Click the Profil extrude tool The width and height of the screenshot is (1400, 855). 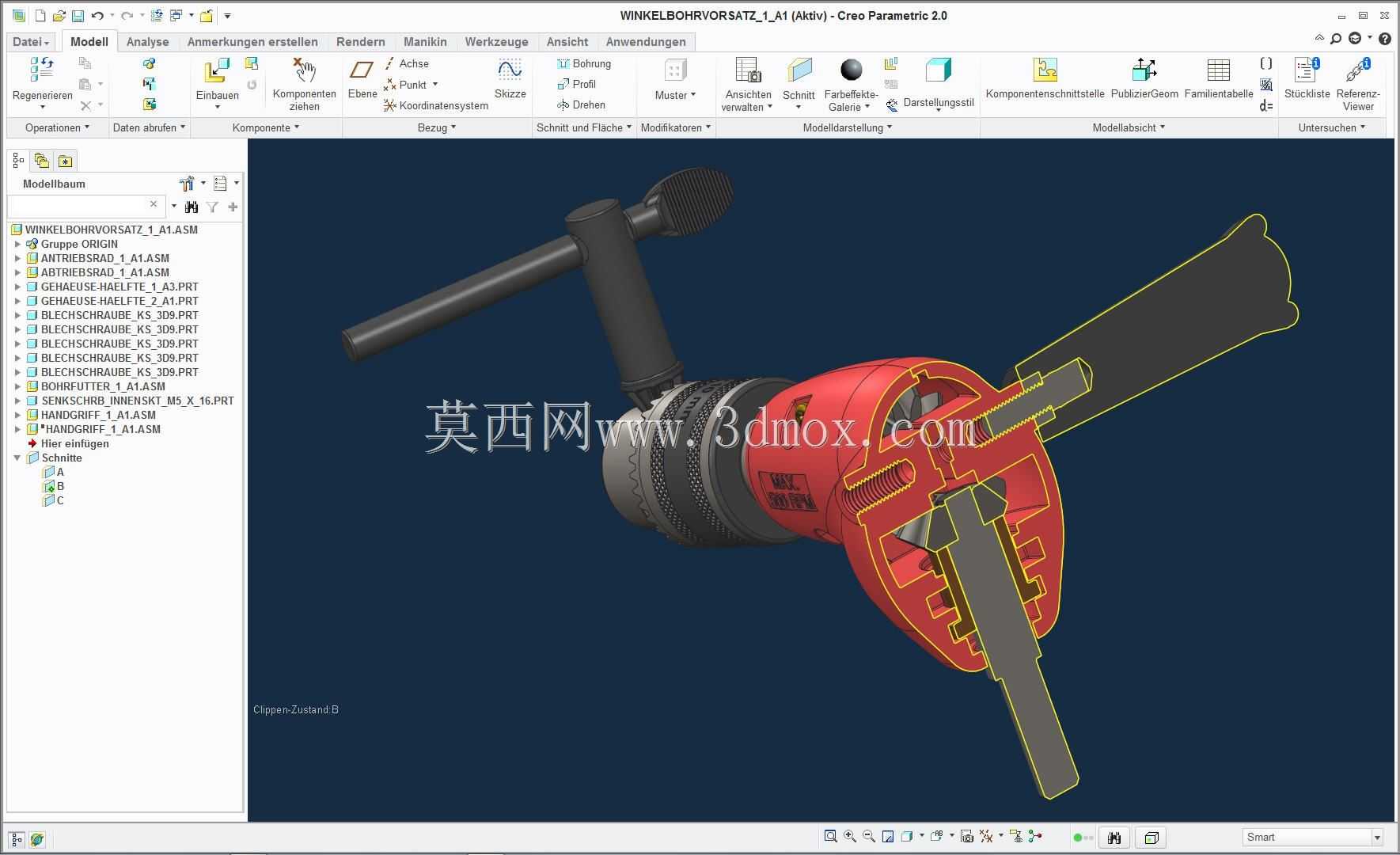tap(576, 84)
